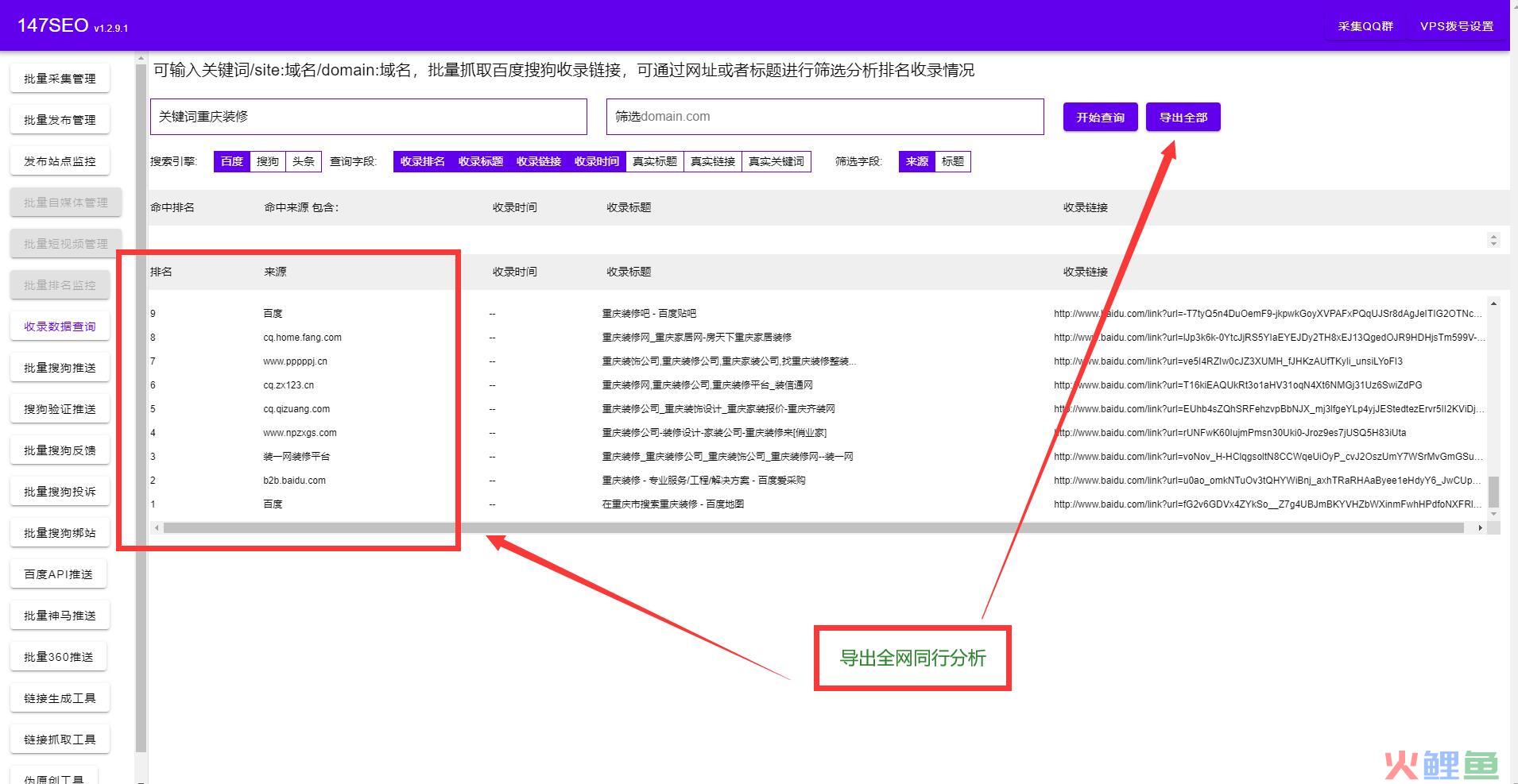The width and height of the screenshot is (1518, 784).
Task: Click source b2b.baidu.com cell
Action: [x=294, y=481]
